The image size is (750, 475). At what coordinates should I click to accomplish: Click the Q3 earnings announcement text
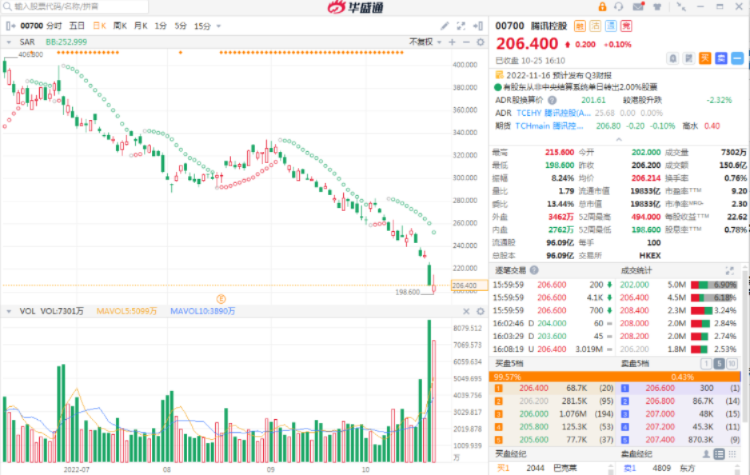tap(559, 75)
